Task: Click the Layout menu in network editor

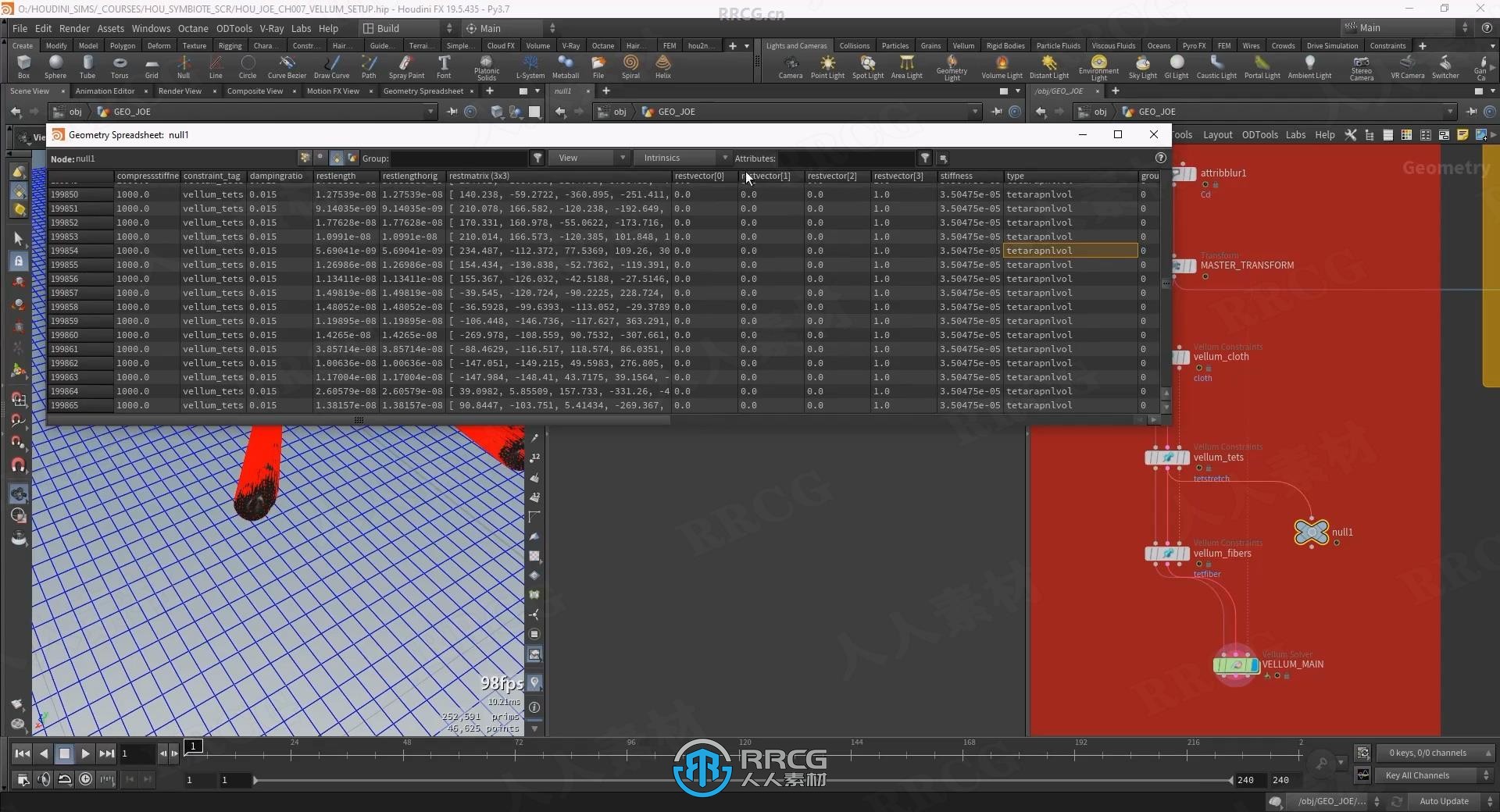Action: pyautogui.click(x=1217, y=135)
